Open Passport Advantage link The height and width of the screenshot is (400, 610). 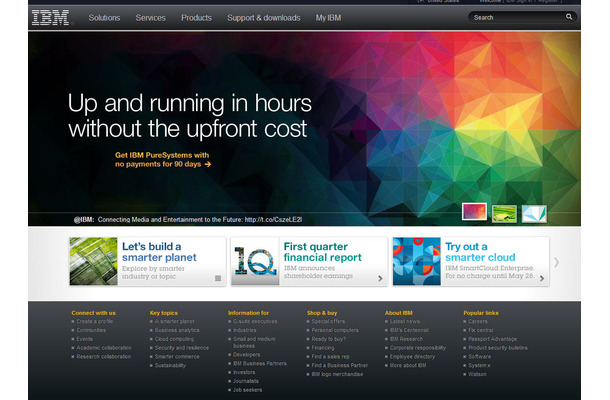(493, 339)
